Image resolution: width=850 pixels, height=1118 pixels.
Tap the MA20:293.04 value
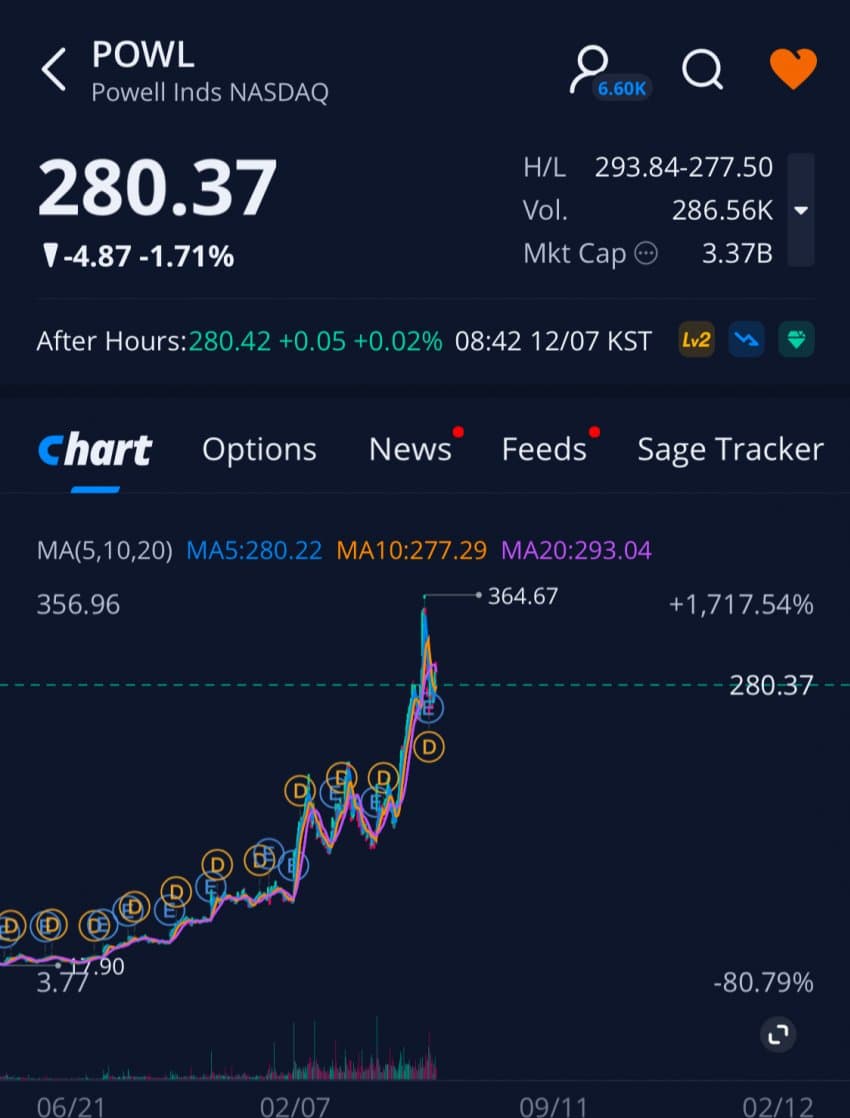pos(576,550)
